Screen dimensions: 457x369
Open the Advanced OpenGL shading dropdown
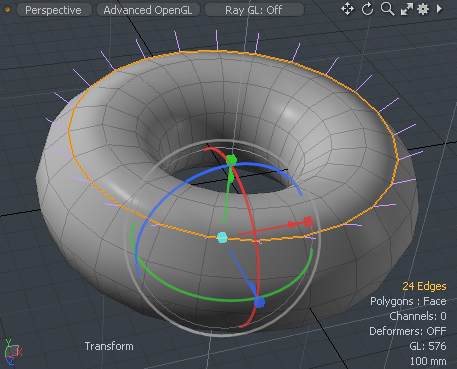tap(148, 10)
